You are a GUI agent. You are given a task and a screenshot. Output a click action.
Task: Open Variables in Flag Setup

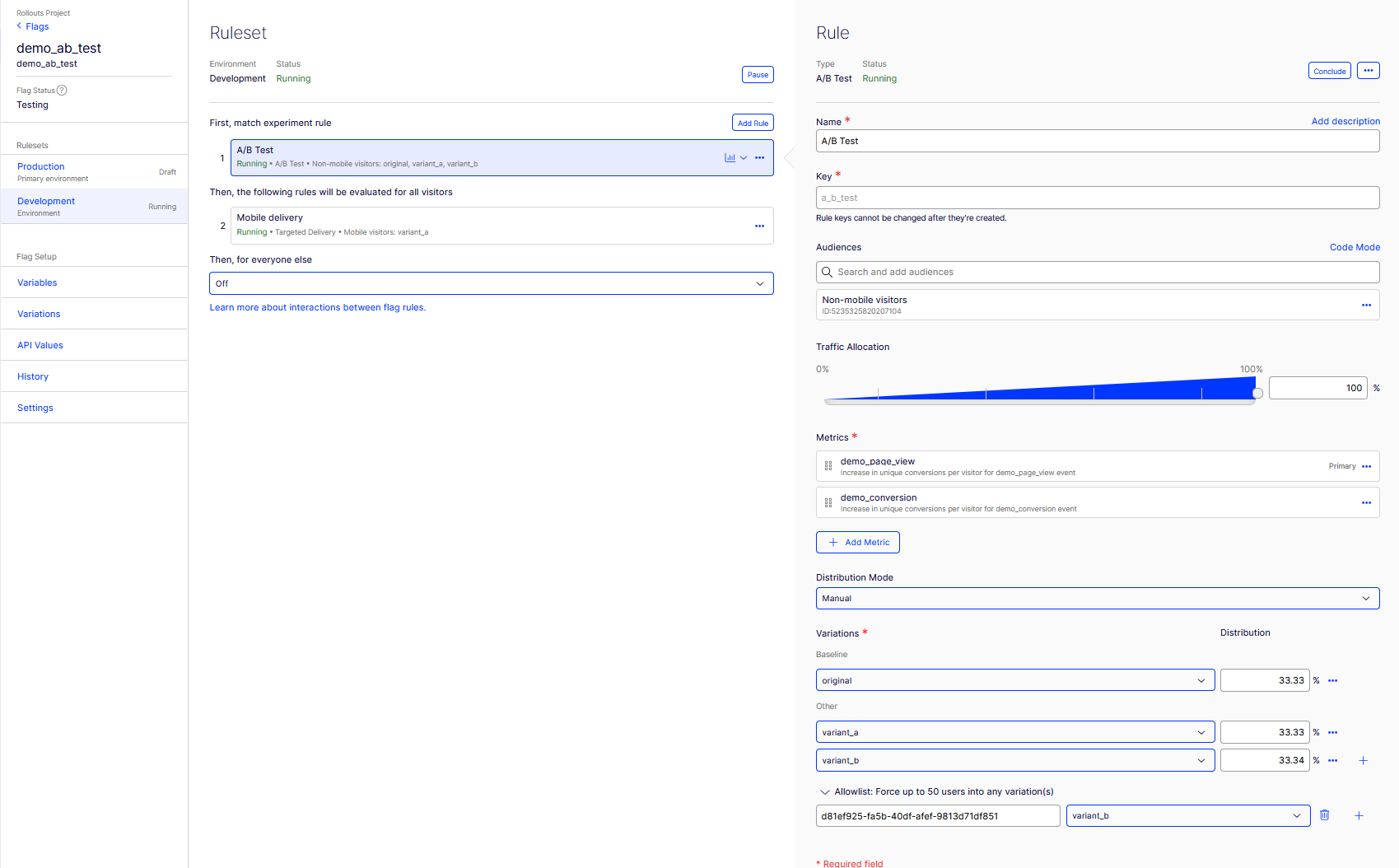(37, 282)
